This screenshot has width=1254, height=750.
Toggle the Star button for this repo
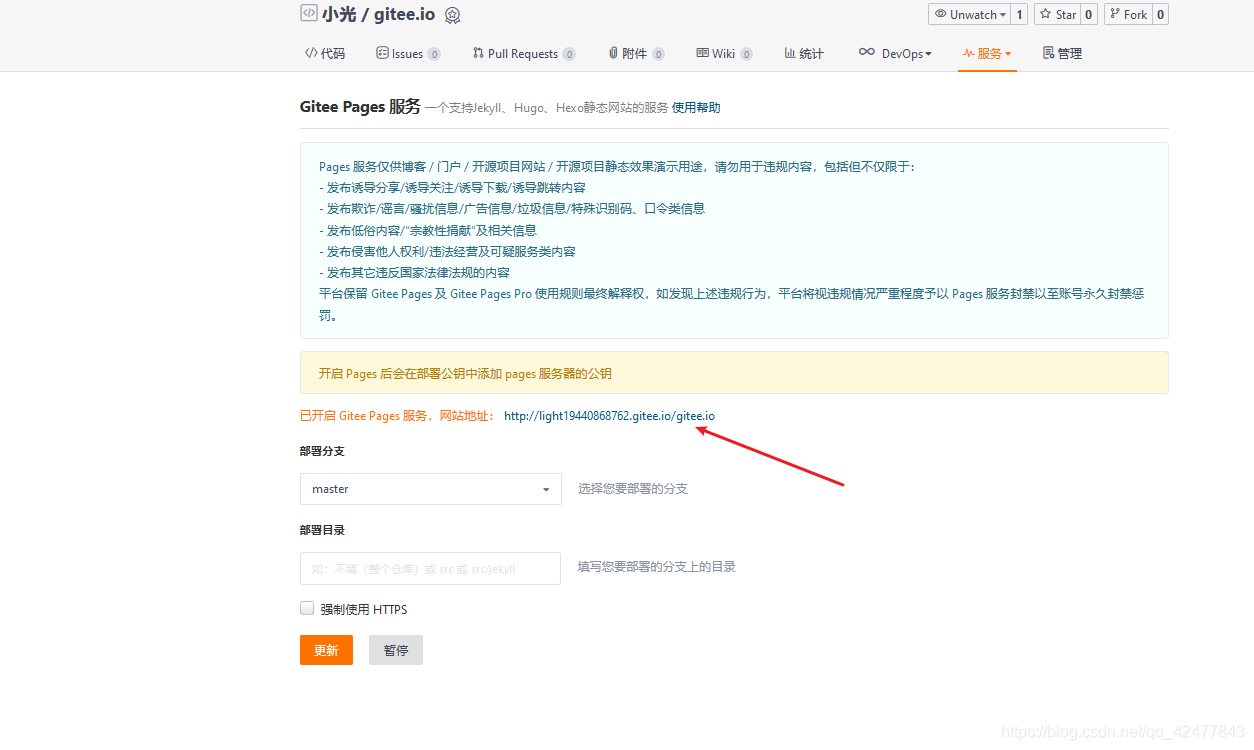(1057, 14)
